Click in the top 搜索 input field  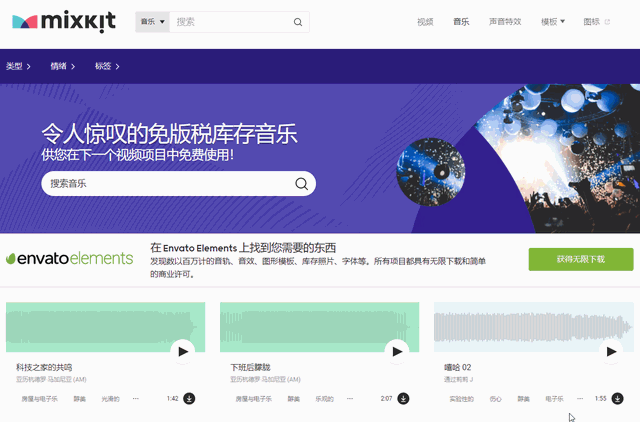coord(231,22)
